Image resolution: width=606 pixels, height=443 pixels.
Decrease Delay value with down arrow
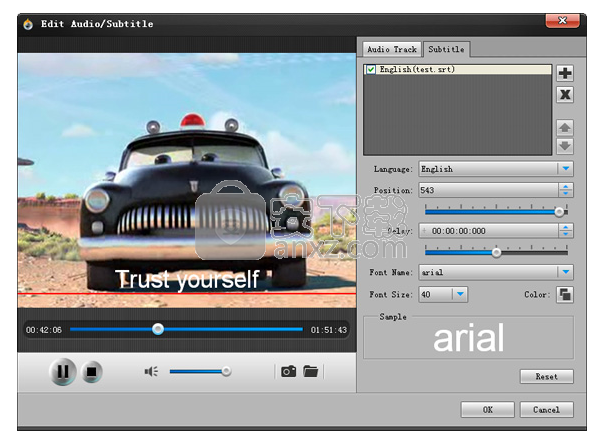[566, 234]
